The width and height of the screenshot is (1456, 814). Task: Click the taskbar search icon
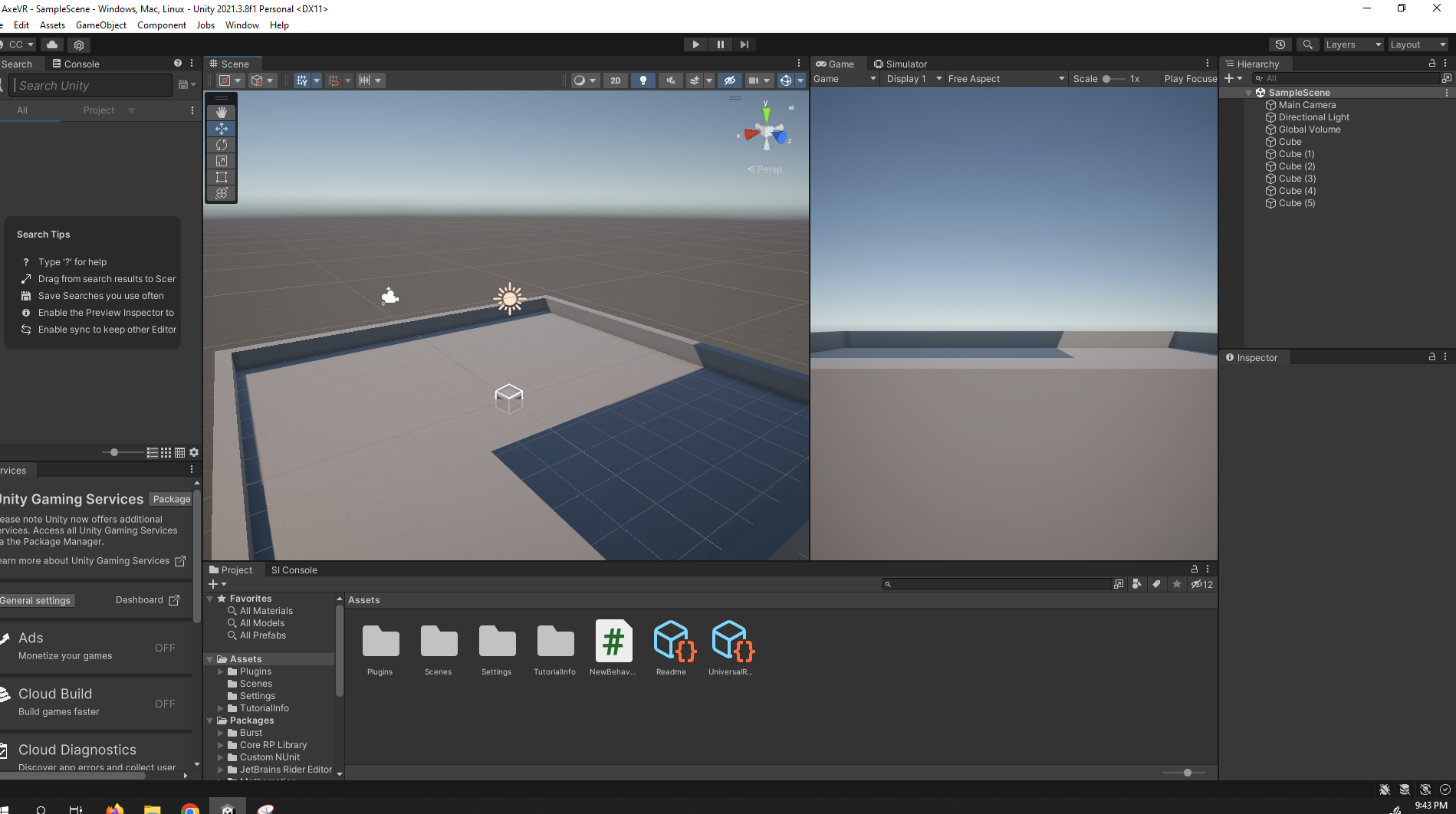(x=41, y=809)
